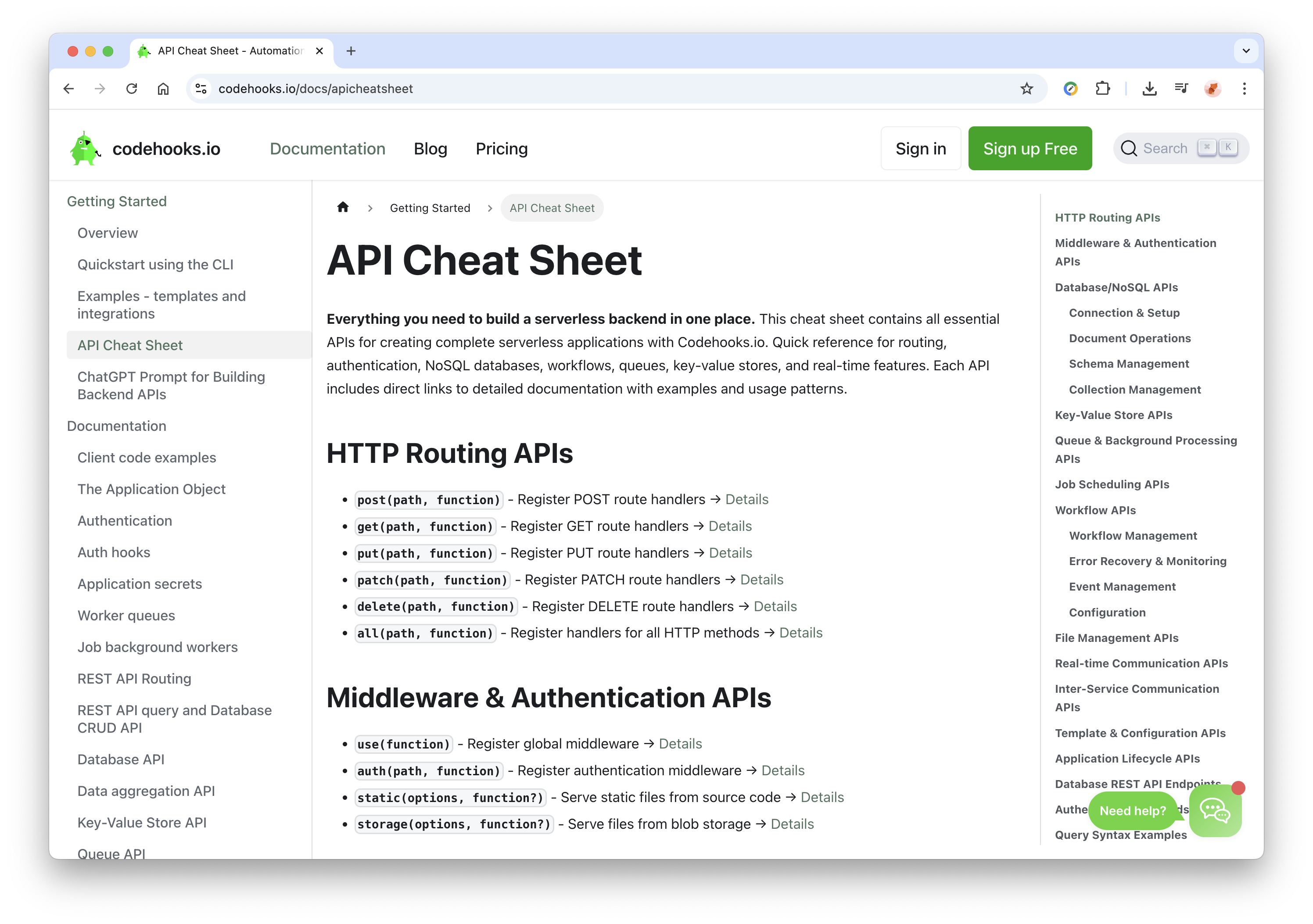The width and height of the screenshot is (1313, 924).
Task: Open the browser downloads icon
Action: coord(1149,89)
